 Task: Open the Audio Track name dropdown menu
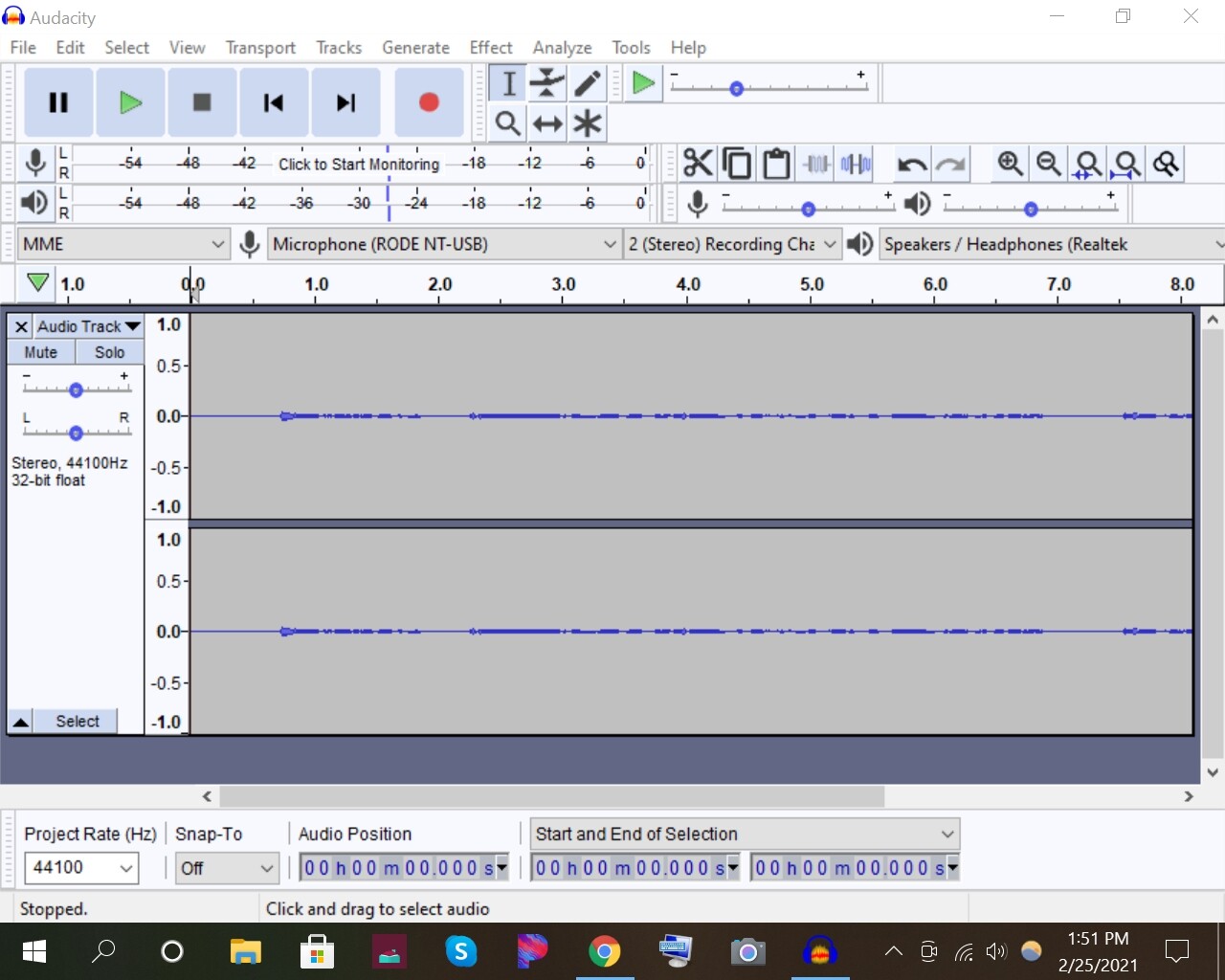[88, 326]
